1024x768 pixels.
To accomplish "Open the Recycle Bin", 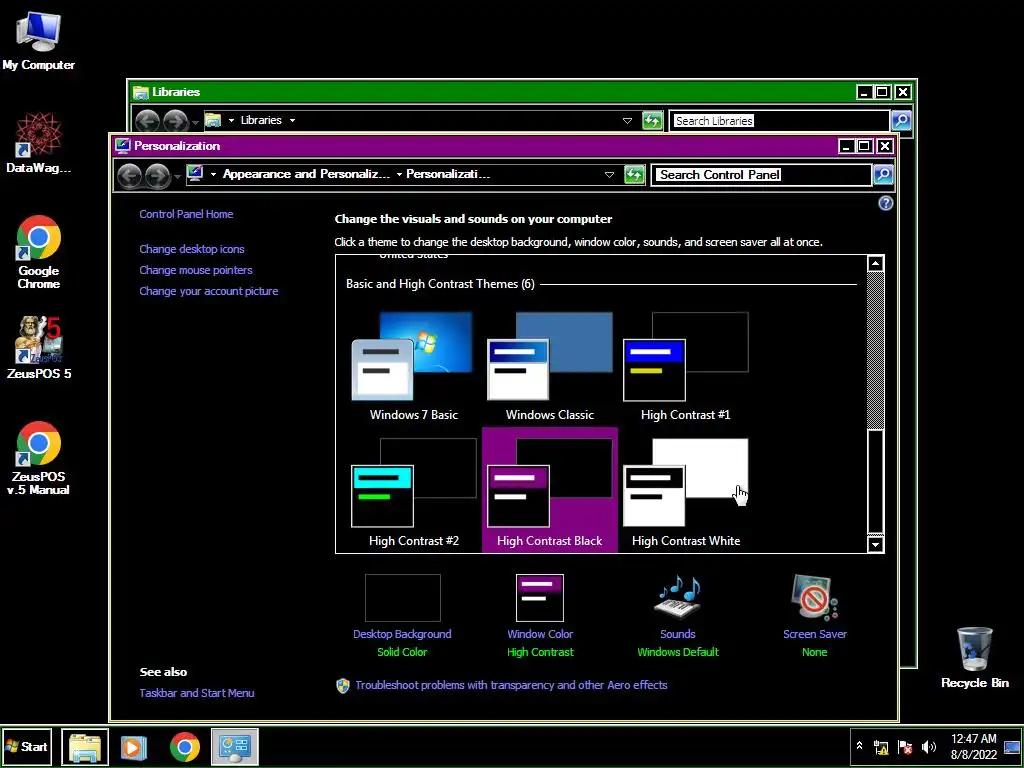I will 974,658.
